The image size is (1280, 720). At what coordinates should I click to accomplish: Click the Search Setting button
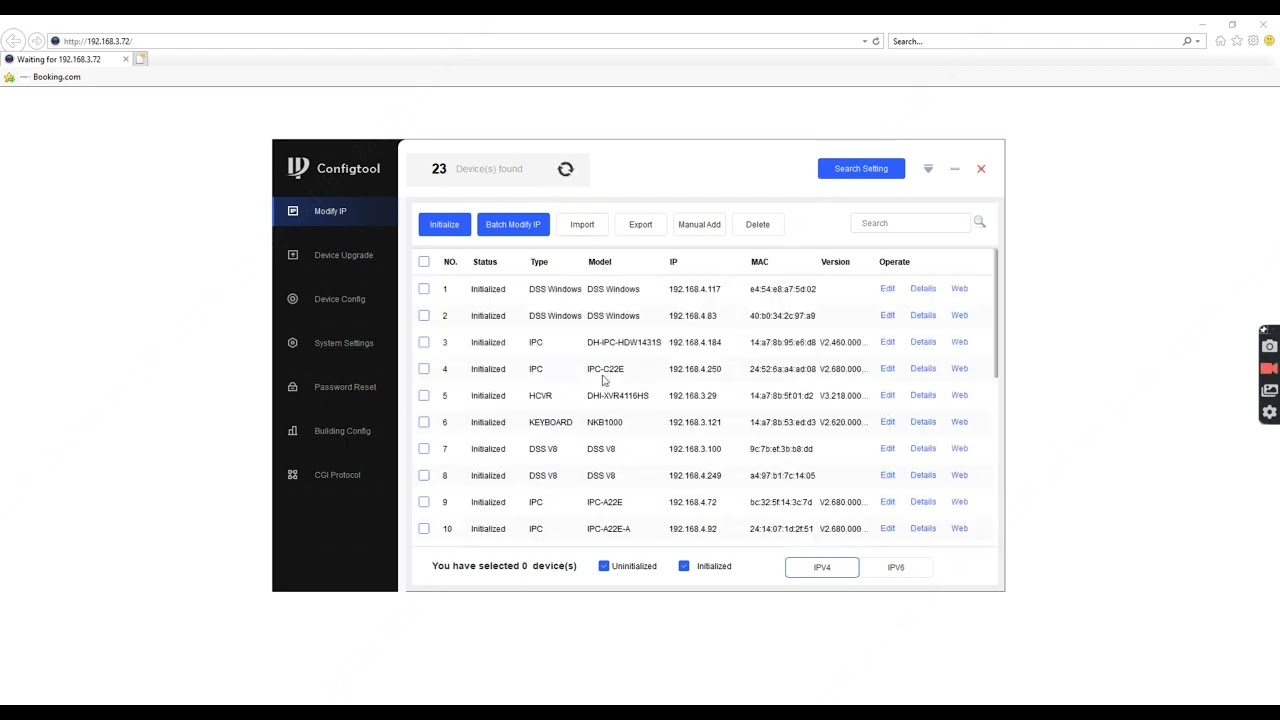point(861,169)
